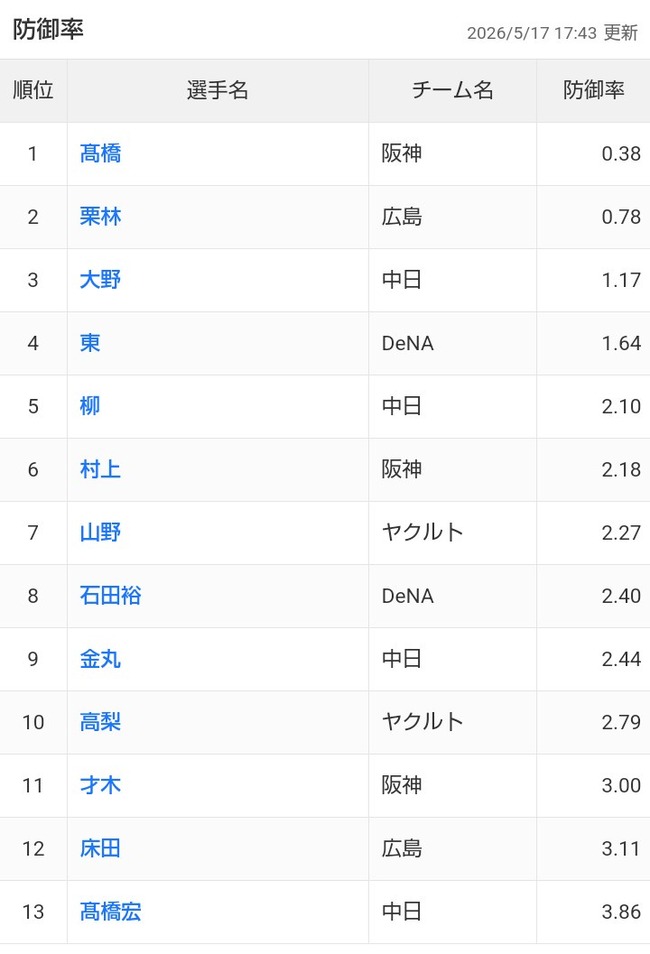Open player link 才木
This screenshot has height=954, width=650.
coord(100,785)
